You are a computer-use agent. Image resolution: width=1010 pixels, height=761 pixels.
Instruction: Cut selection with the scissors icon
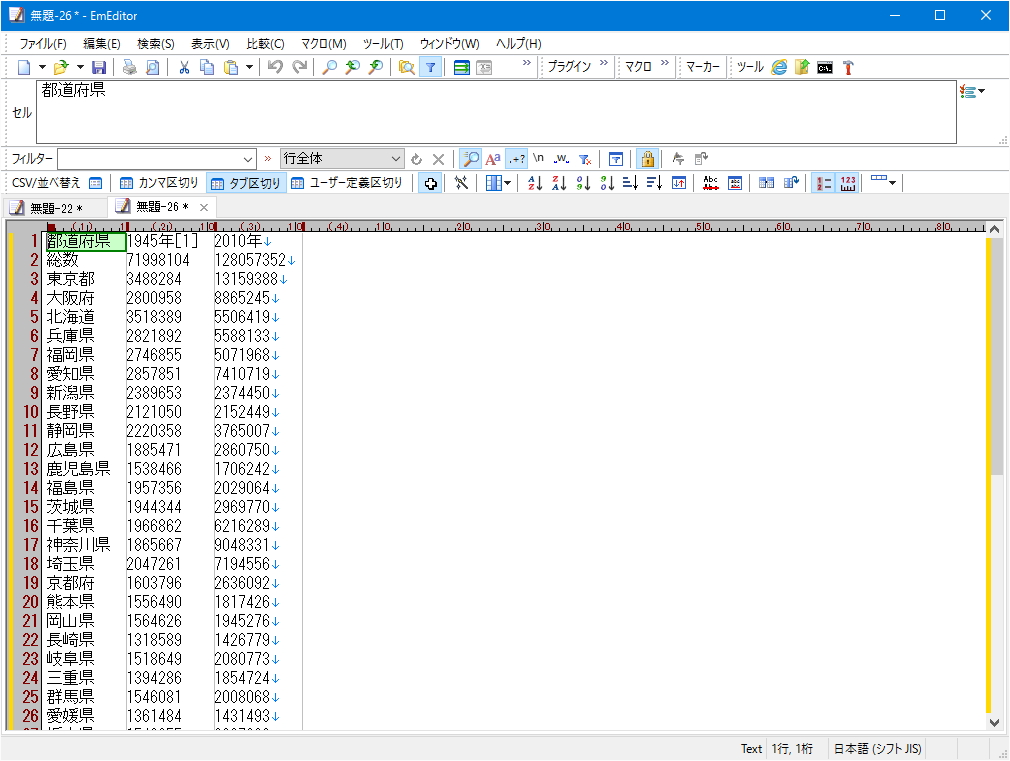click(184, 67)
